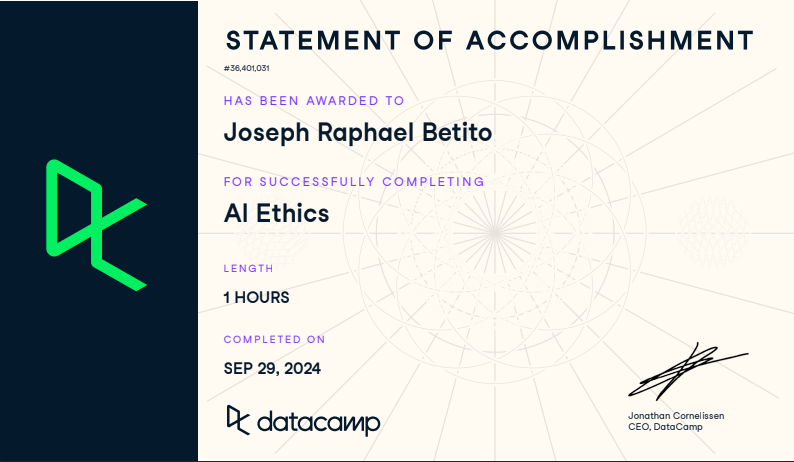Click the "COMPLETED ON" label
The width and height of the screenshot is (794, 462).
274,340
